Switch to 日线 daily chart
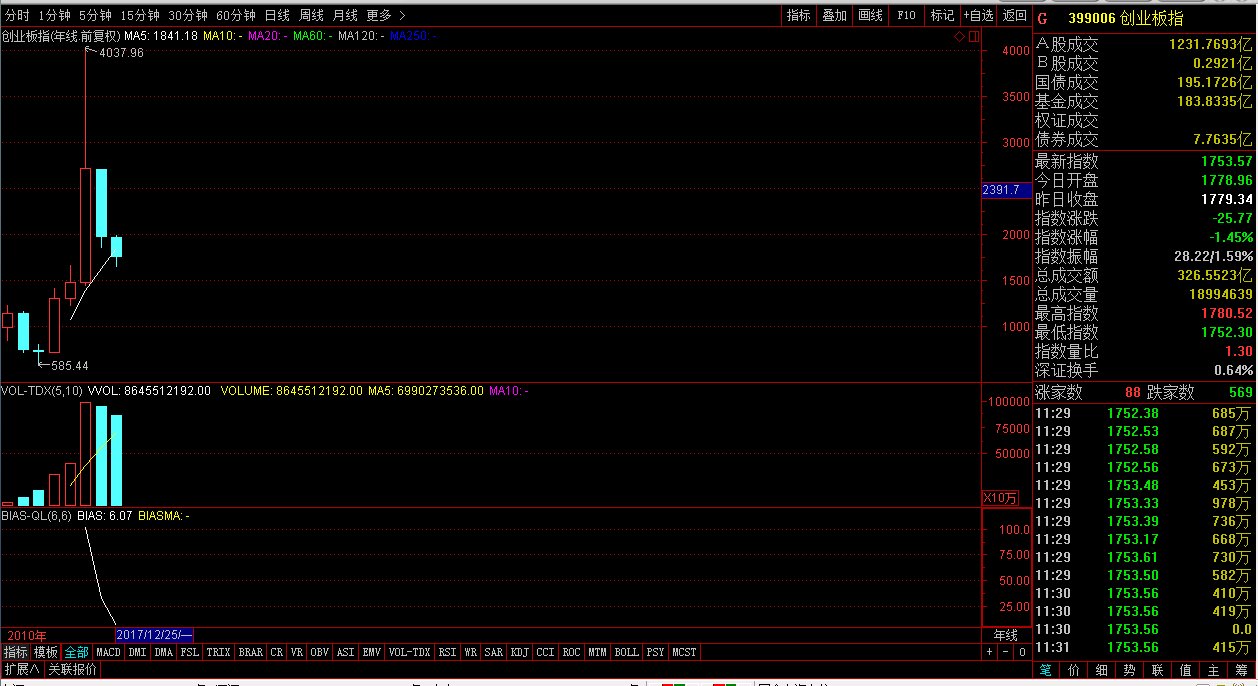This screenshot has width=1258, height=686. pyautogui.click(x=277, y=16)
